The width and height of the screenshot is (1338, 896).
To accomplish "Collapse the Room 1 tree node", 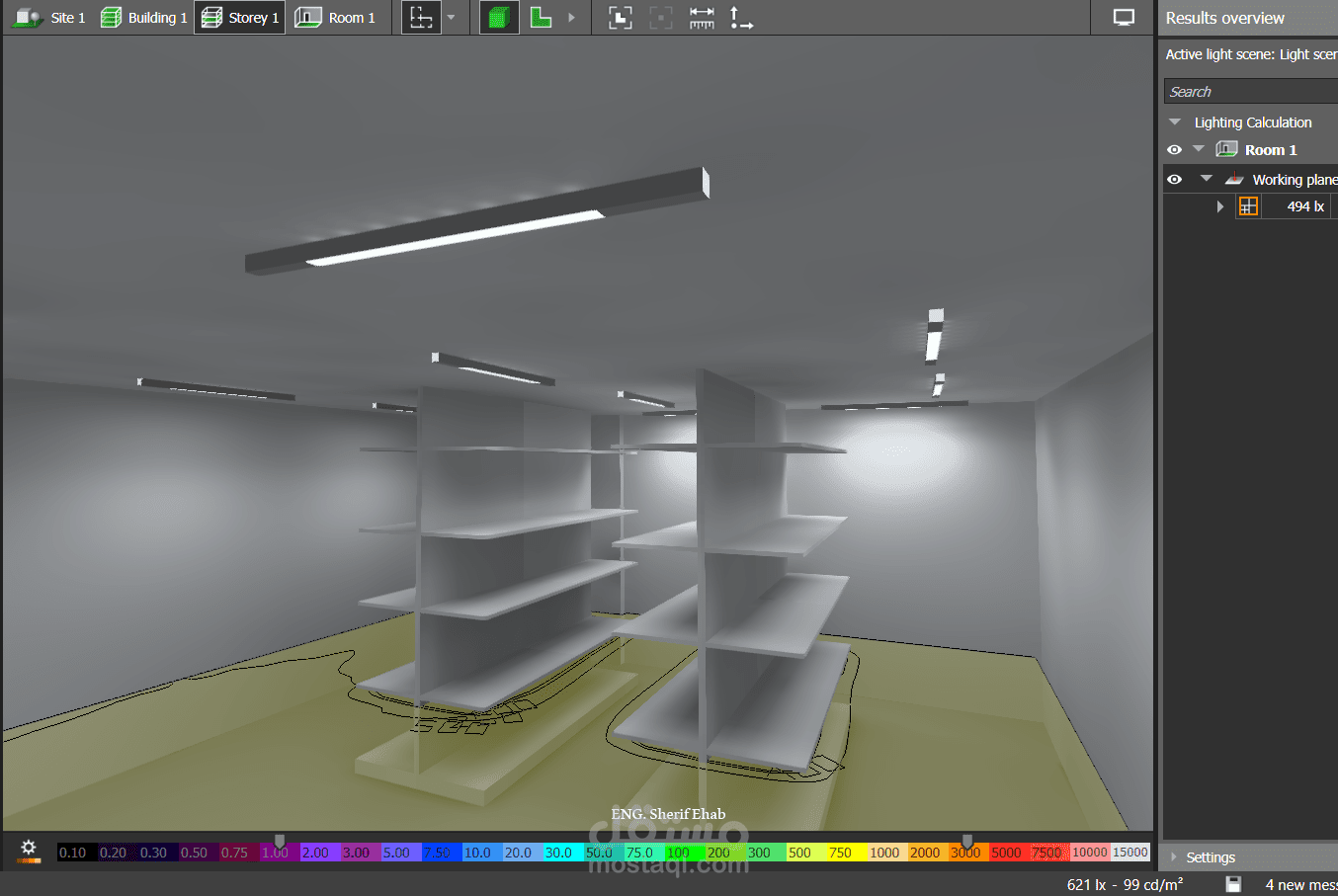I will [1199, 149].
